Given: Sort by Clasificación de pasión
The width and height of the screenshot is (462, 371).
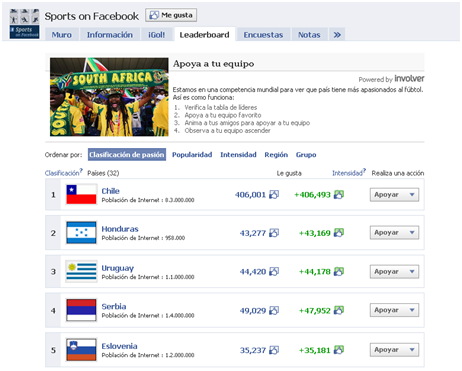Looking at the screenshot, I should pos(127,155).
